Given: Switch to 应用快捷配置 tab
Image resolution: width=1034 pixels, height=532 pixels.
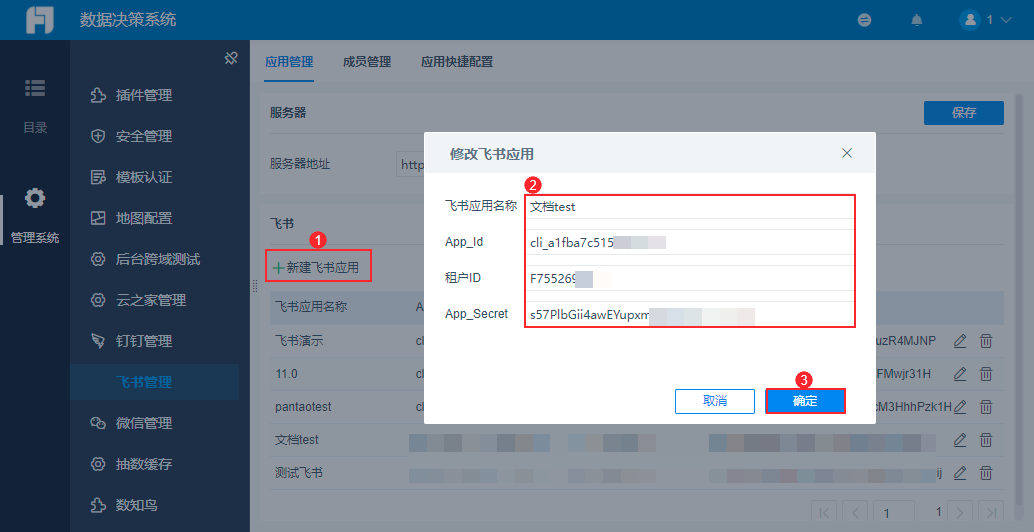Looking at the screenshot, I should click(457, 61).
